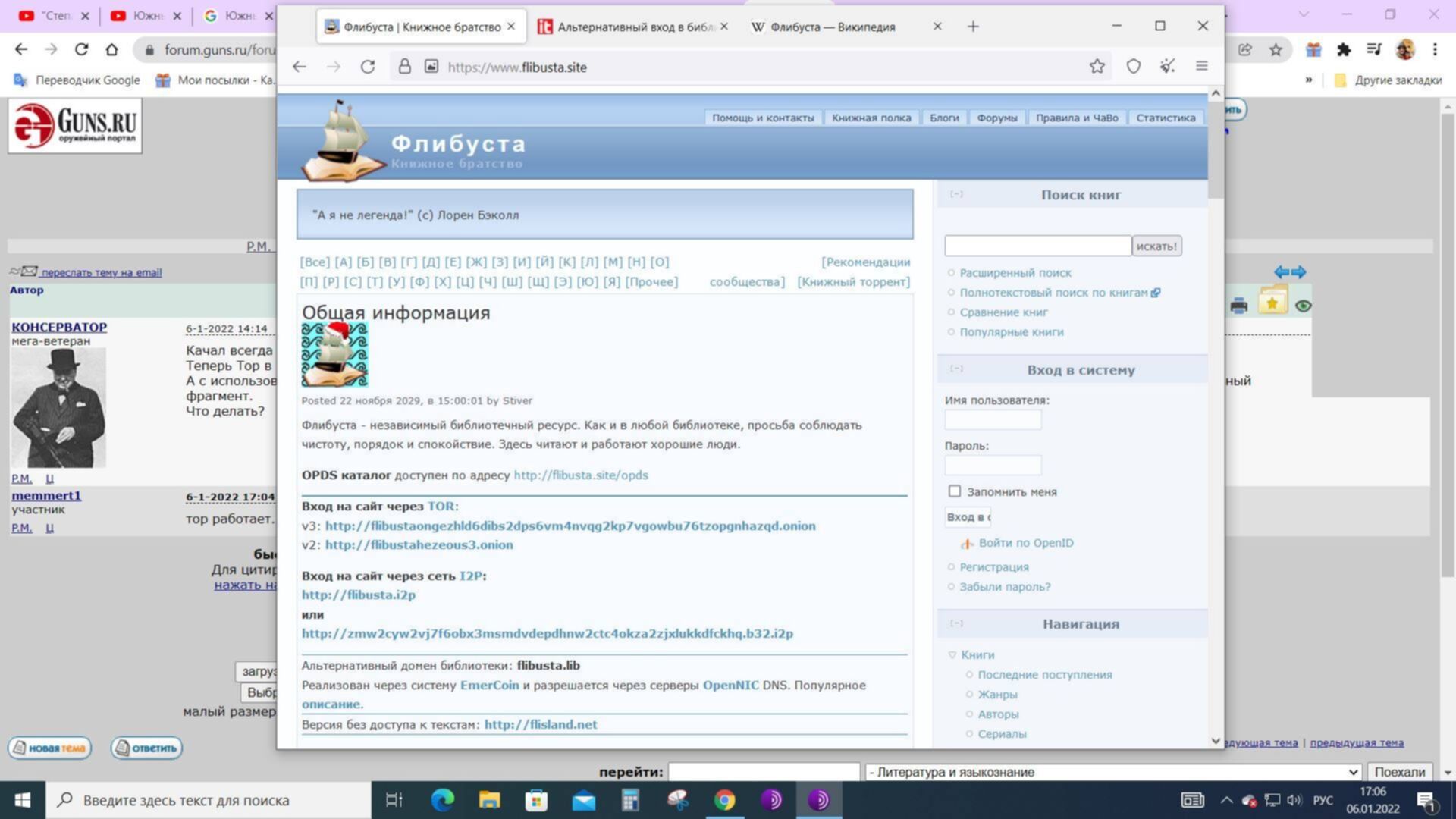
Task: Click the book search input field
Action: tap(1037, 246)
